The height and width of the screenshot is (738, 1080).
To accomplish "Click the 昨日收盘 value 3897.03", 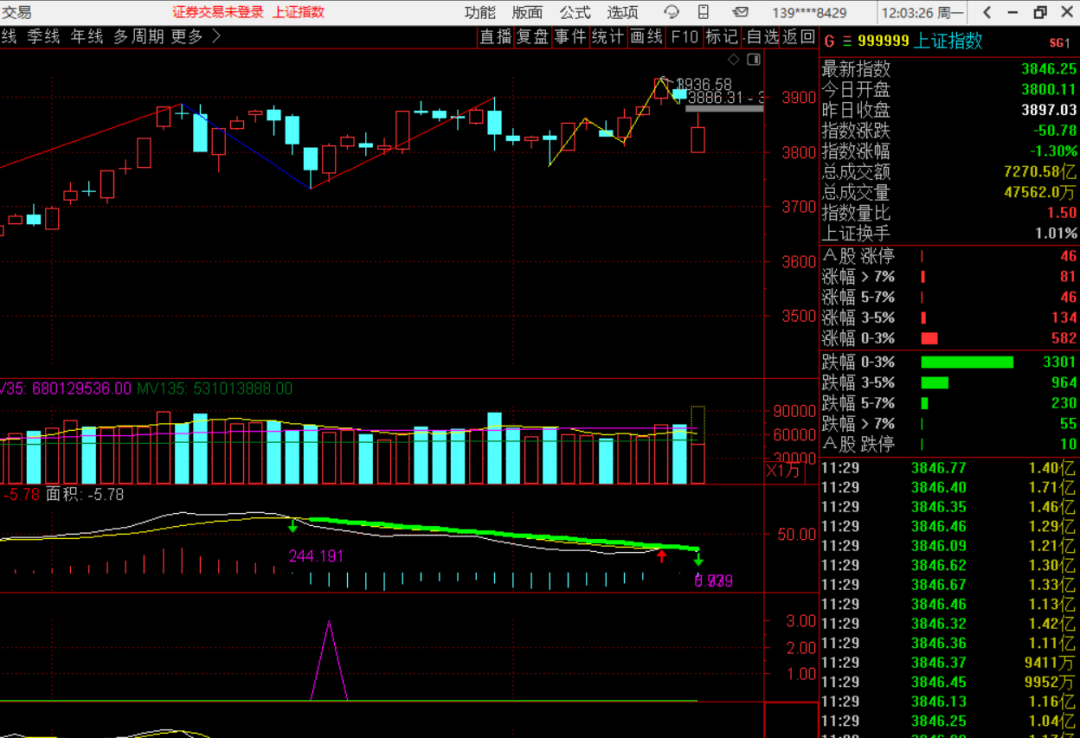I will (x=1048, y=110).
